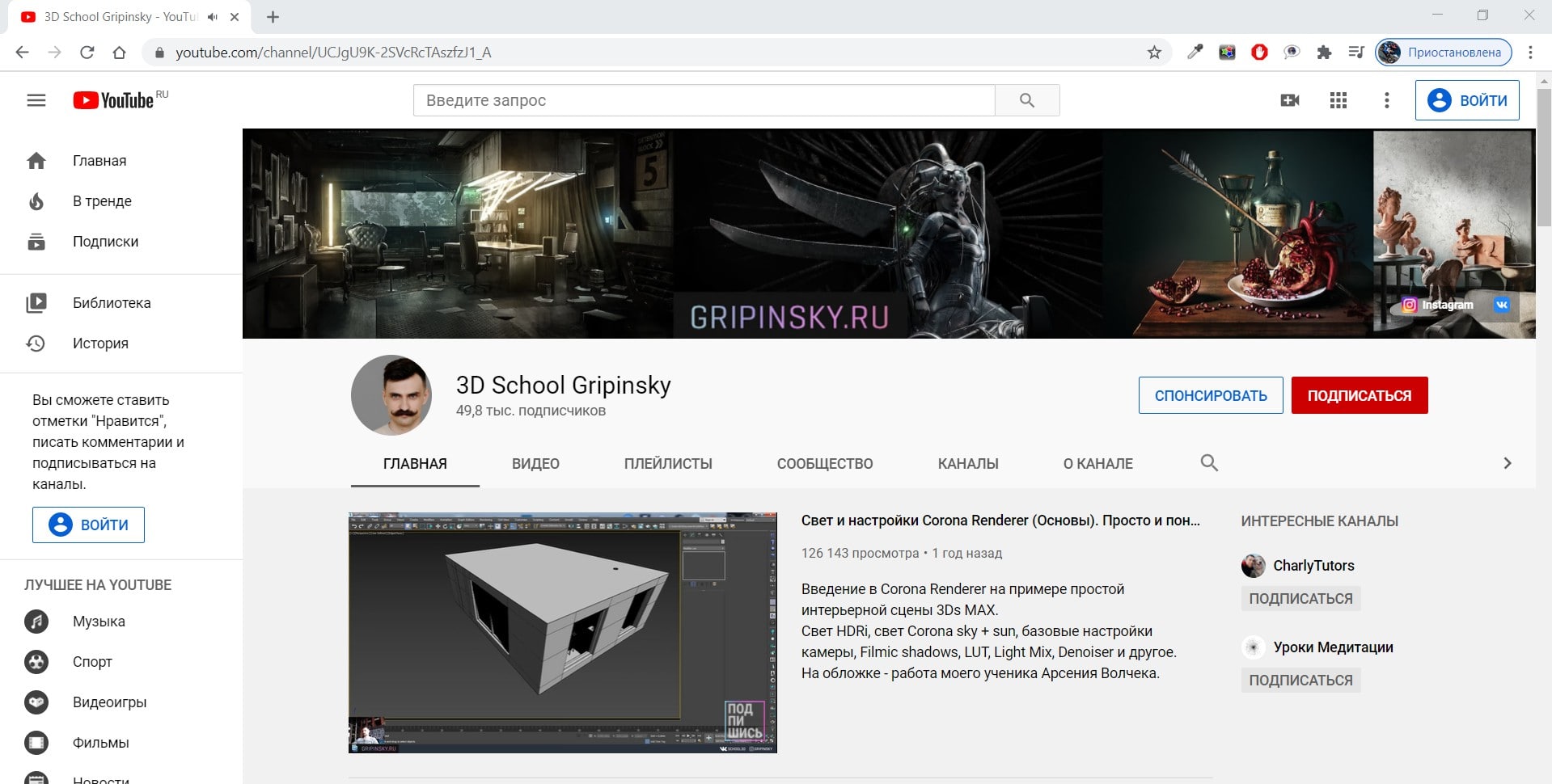Open a new browser tab
1552x784 pixels.
[273, 17]
